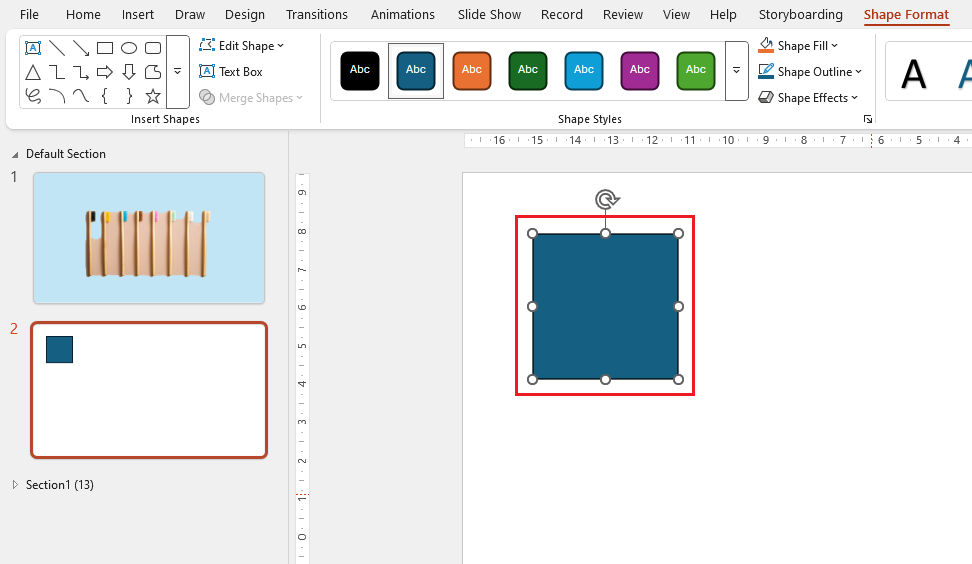Viewport: 972px width, 564px height.
Task: Open the Shape Fill dropdown
Action: click(798, 46)
